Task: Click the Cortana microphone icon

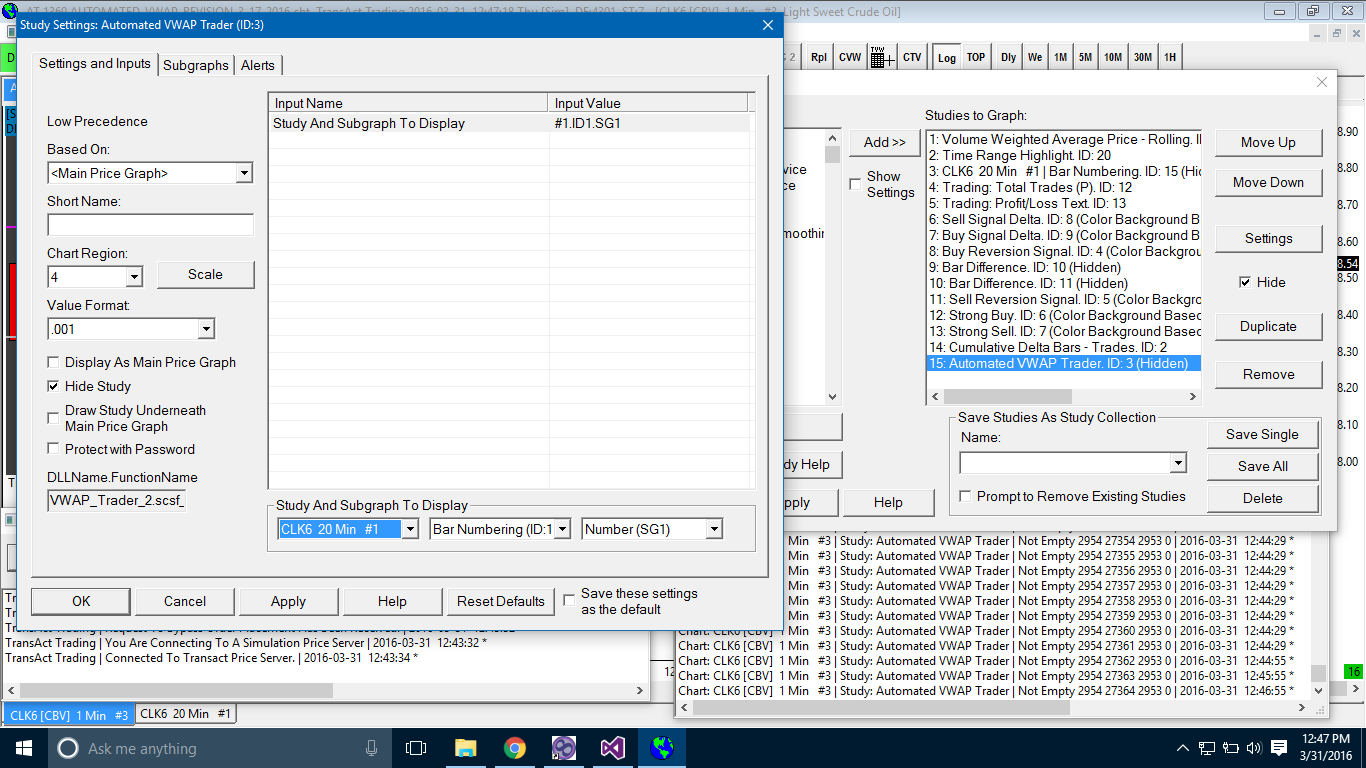Action: [x=372, y=748]
